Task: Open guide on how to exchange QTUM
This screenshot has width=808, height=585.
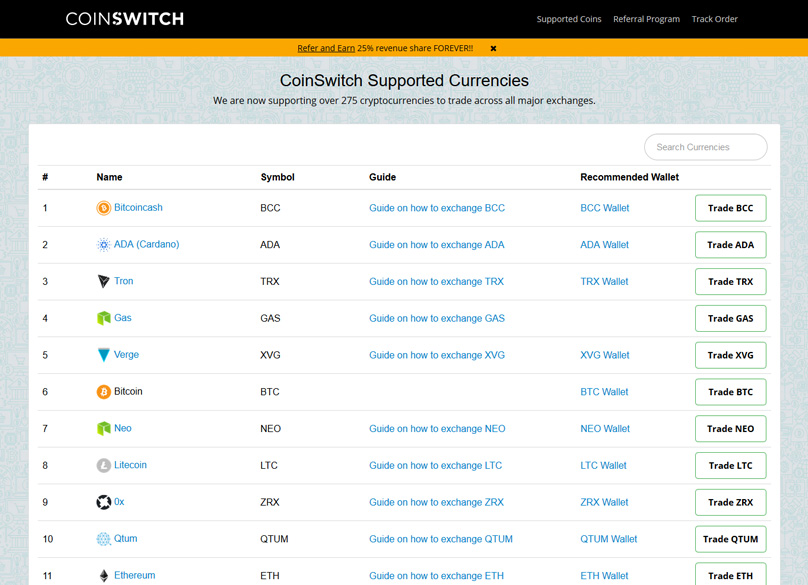Action: (x=441, y=539)
